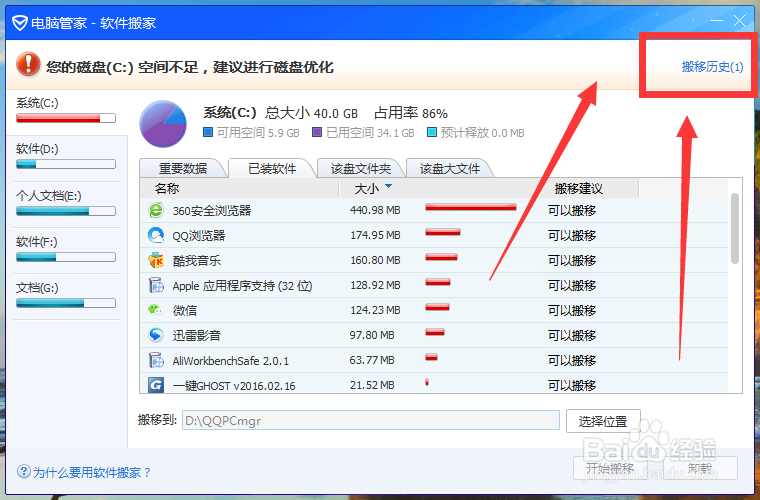
Task: Click the 软件(D:) usage bar
Action: point(65,165)
